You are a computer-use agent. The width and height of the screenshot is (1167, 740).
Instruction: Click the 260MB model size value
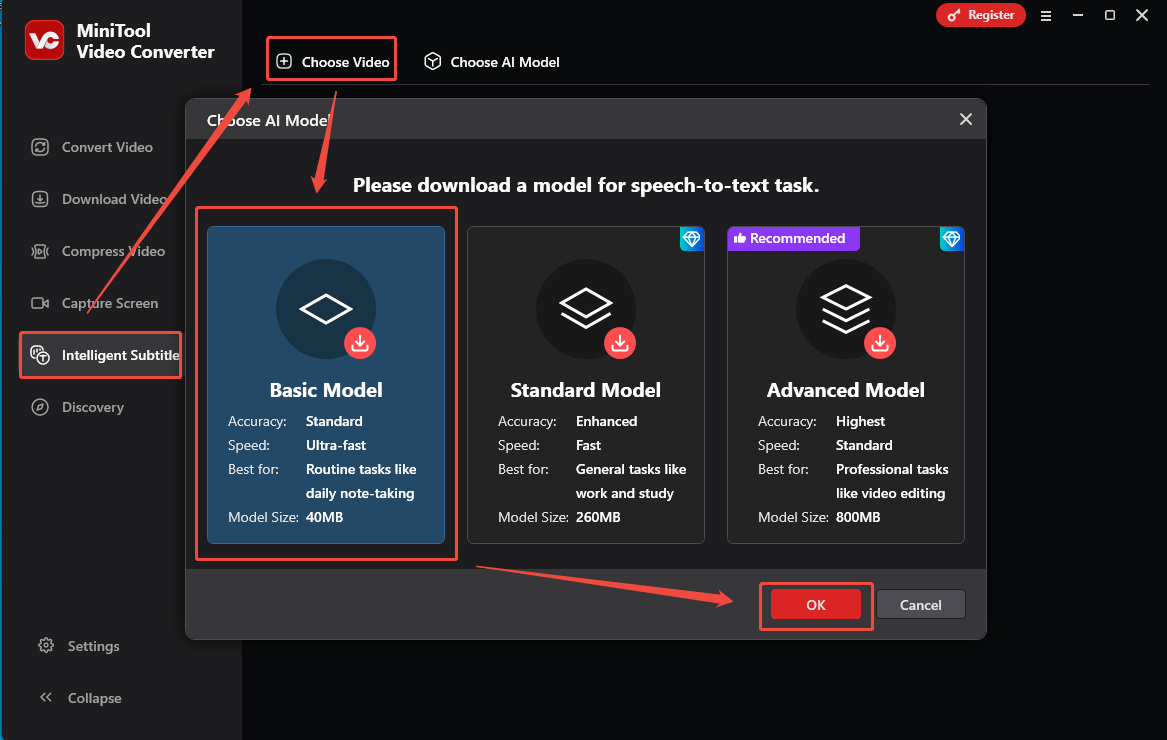(598, 517)
